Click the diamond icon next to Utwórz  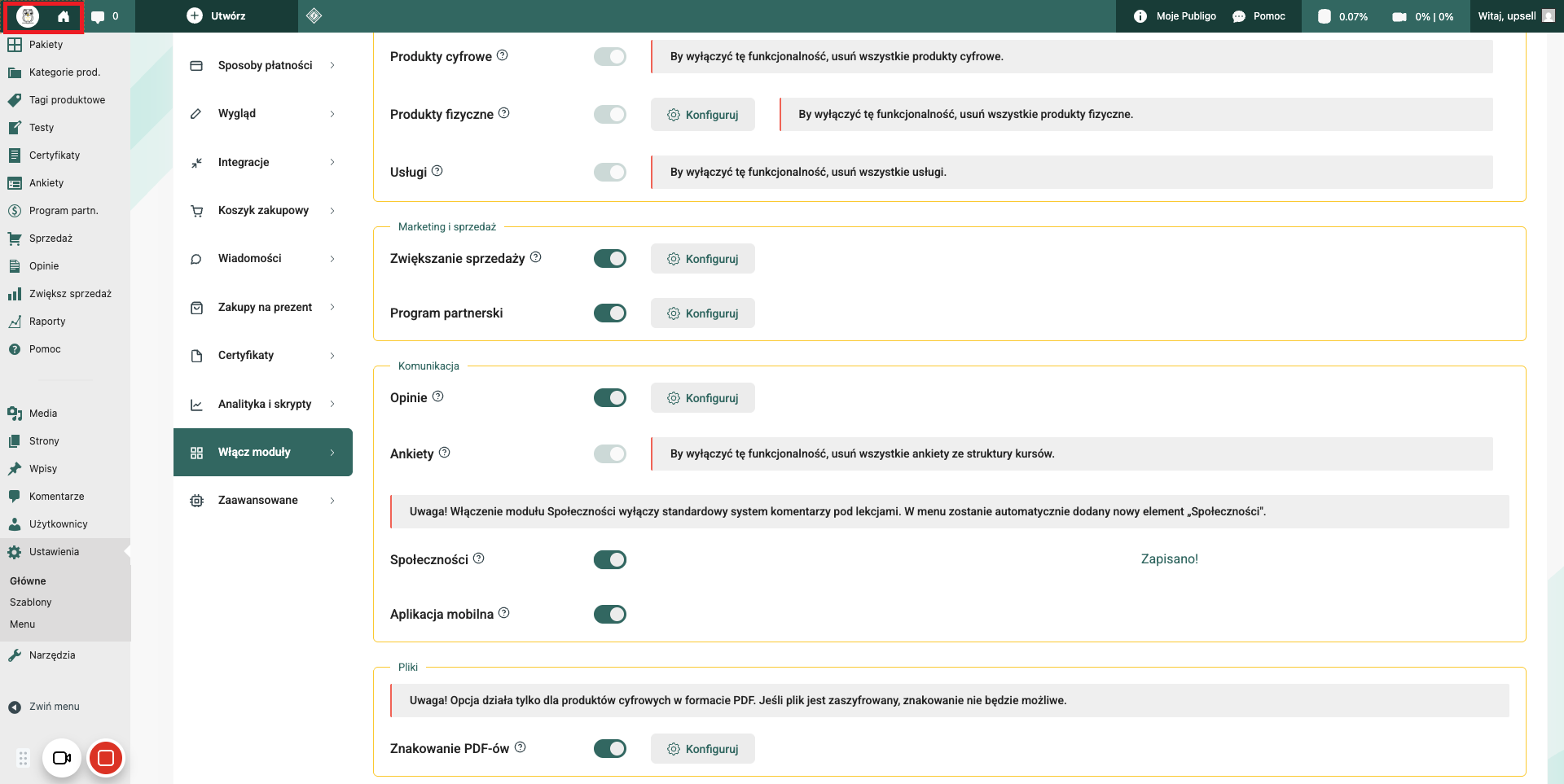314,16
